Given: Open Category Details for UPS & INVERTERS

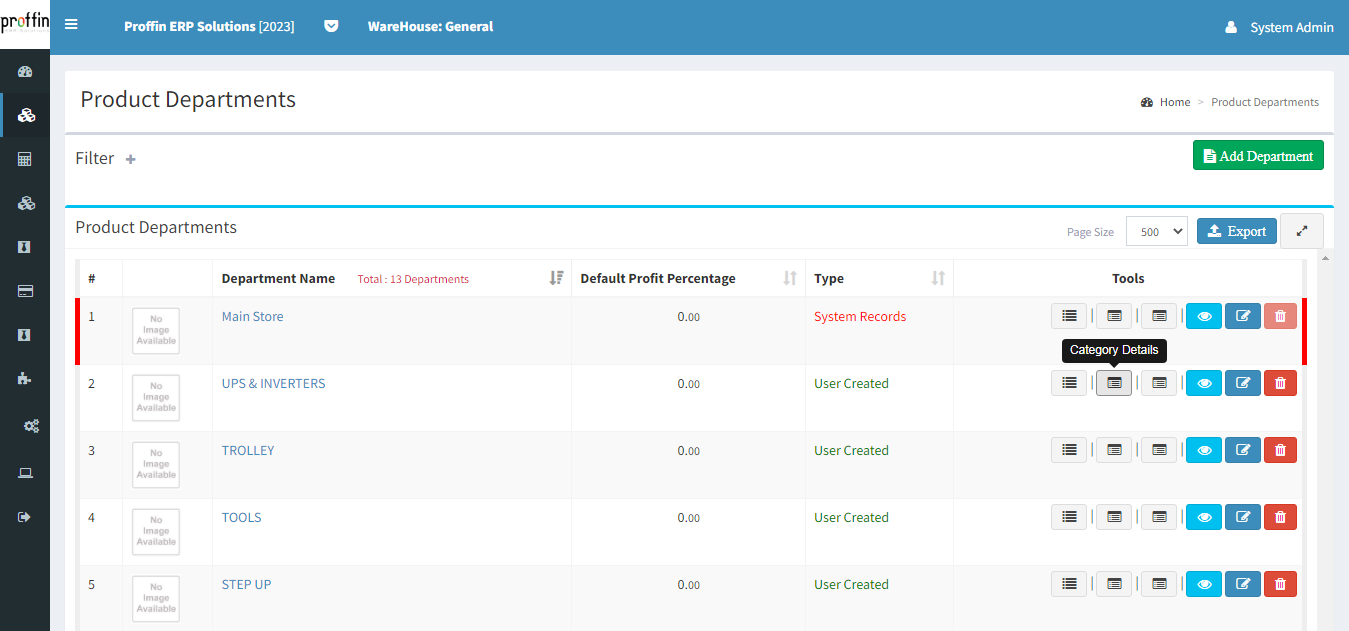Looking at the screenshot, I should 1114,383.
